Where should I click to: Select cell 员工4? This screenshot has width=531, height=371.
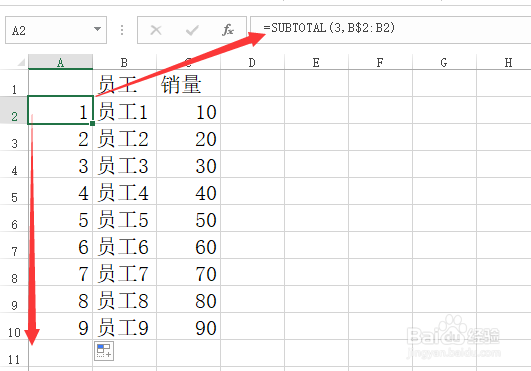click(124, 191)
